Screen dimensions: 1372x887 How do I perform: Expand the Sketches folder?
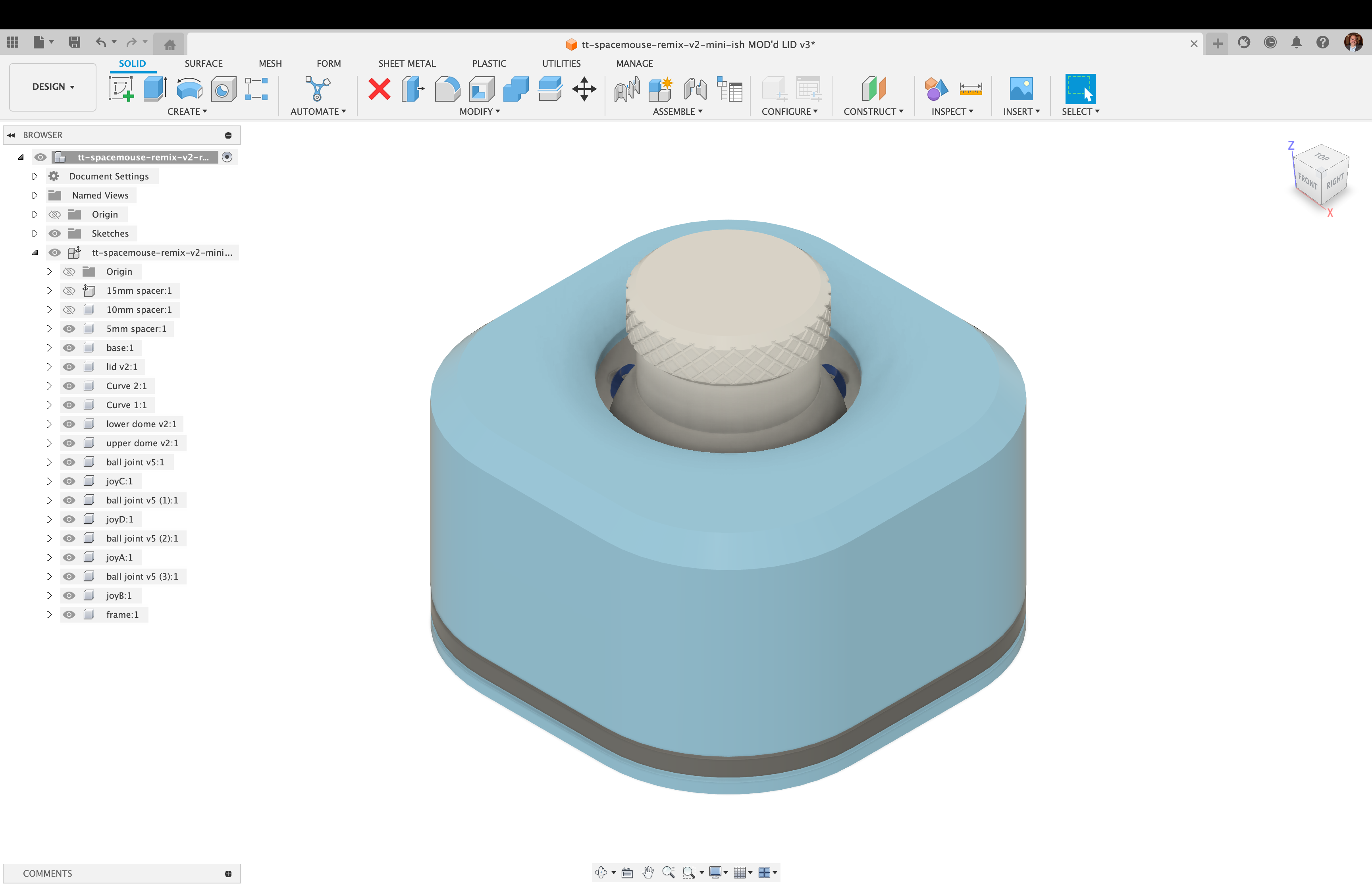tap(35, 233)
